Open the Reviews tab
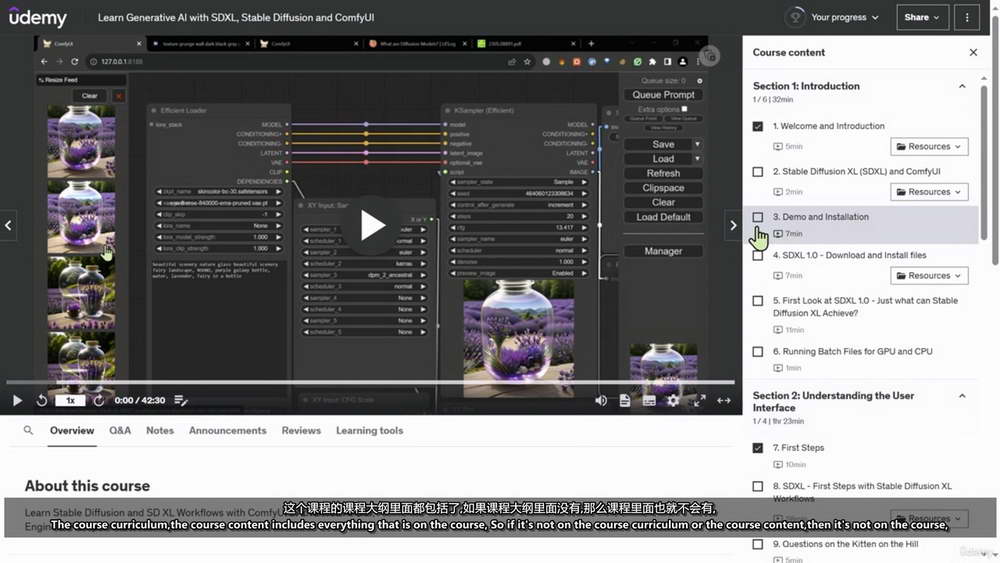The image size is (1000, 563). [x=301, y=430]
